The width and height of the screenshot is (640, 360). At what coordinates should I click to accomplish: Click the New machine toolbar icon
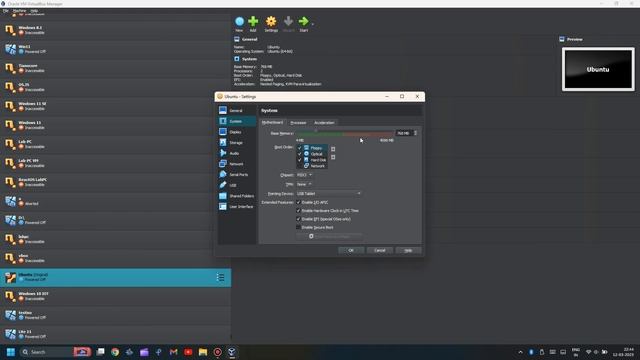tap(240, 21)
